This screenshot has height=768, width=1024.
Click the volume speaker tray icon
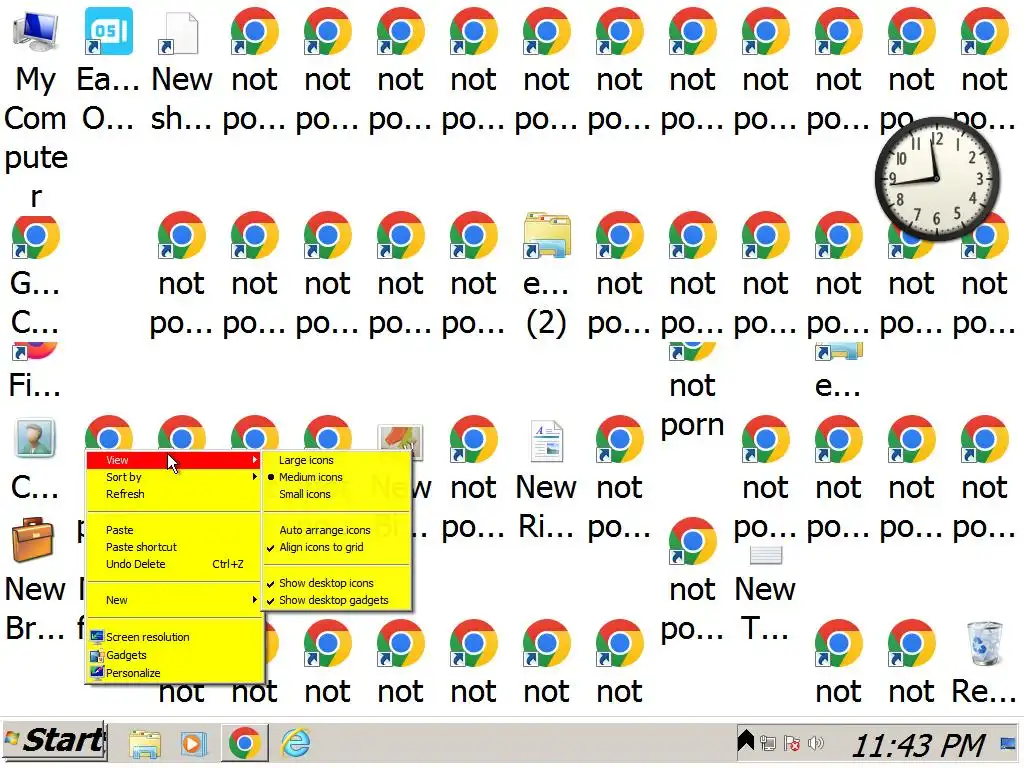coord(815,743)
